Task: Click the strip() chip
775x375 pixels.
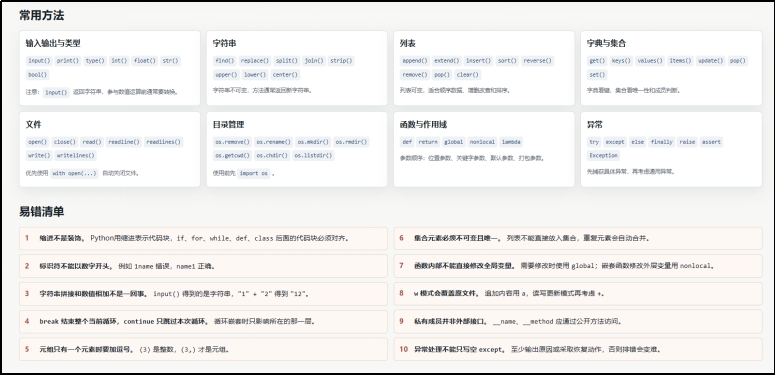Action: [x=341, y=61]
